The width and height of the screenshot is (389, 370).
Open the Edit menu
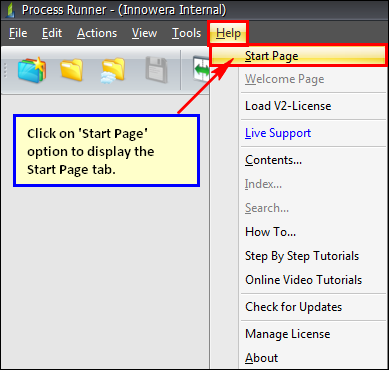[x=52, y=33]
